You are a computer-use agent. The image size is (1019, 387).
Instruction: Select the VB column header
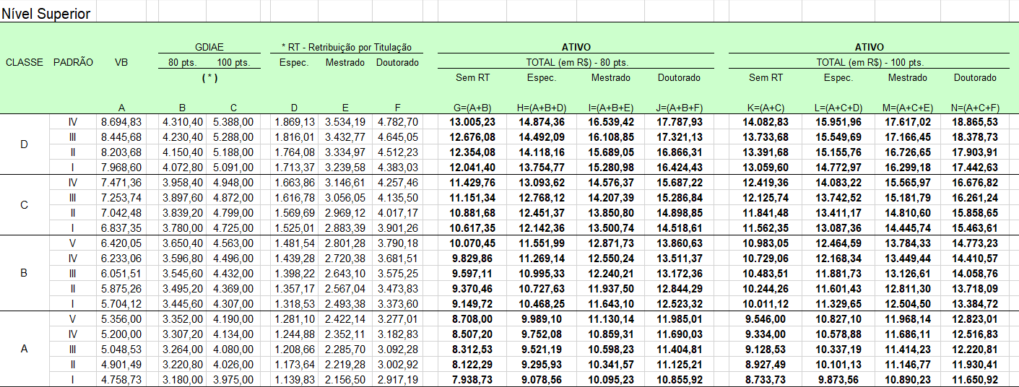point(122,63)
